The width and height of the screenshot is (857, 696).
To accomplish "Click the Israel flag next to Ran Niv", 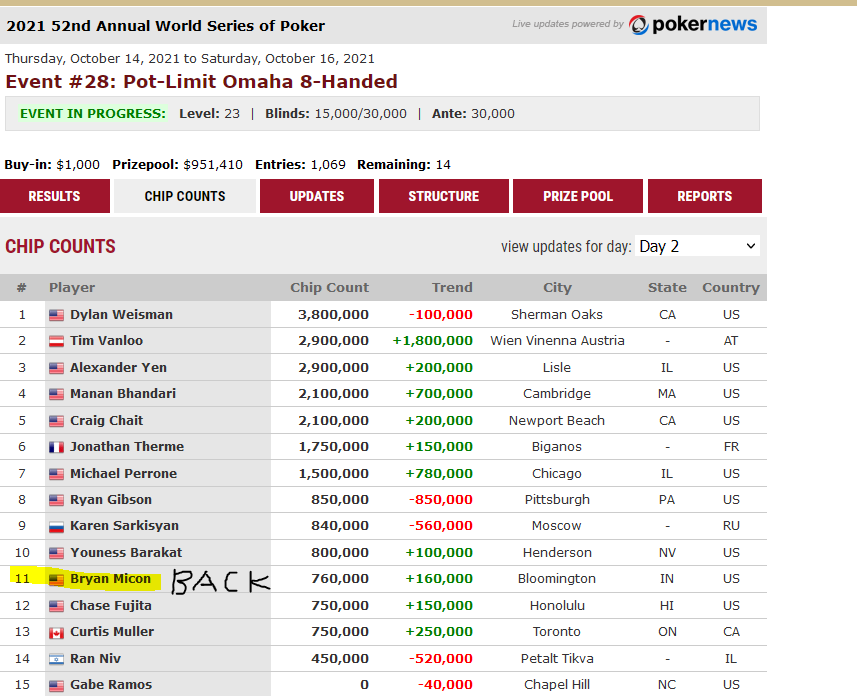I will pyautogui.click(x=56, y=659).
